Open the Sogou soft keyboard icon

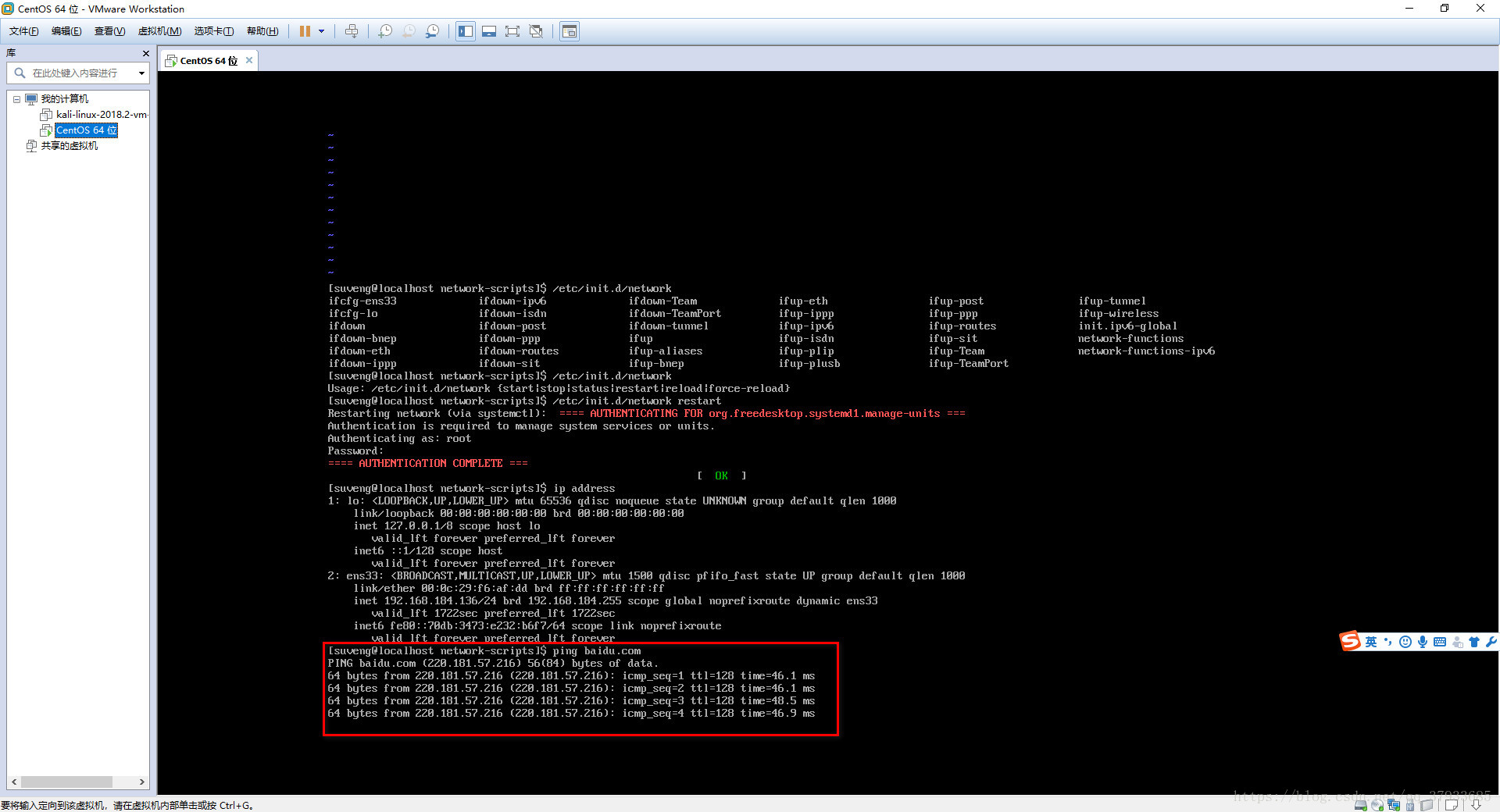point(1440,642)
